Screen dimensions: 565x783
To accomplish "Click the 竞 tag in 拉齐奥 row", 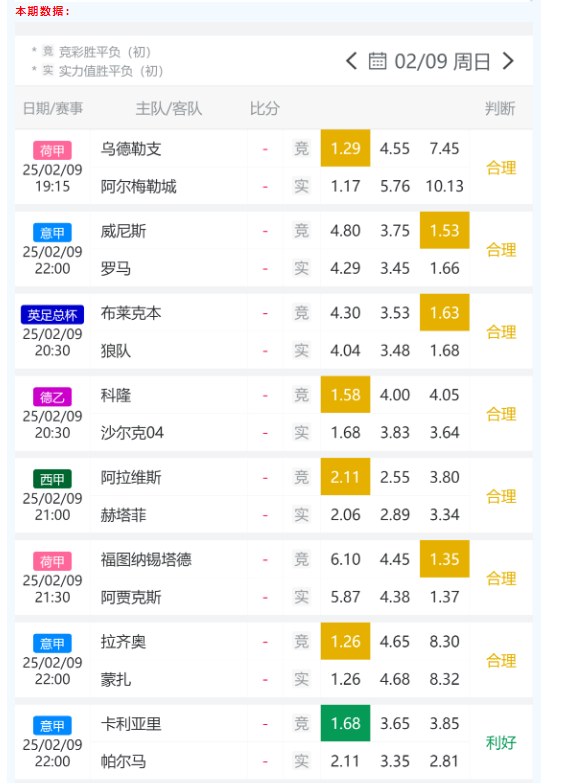I will [x=301, y=641].
